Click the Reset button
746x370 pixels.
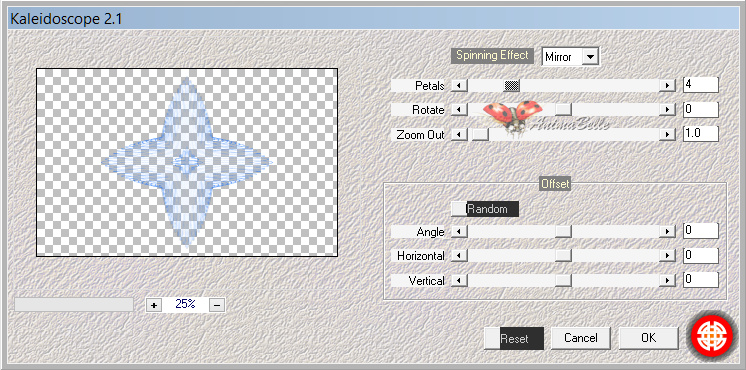514,338
